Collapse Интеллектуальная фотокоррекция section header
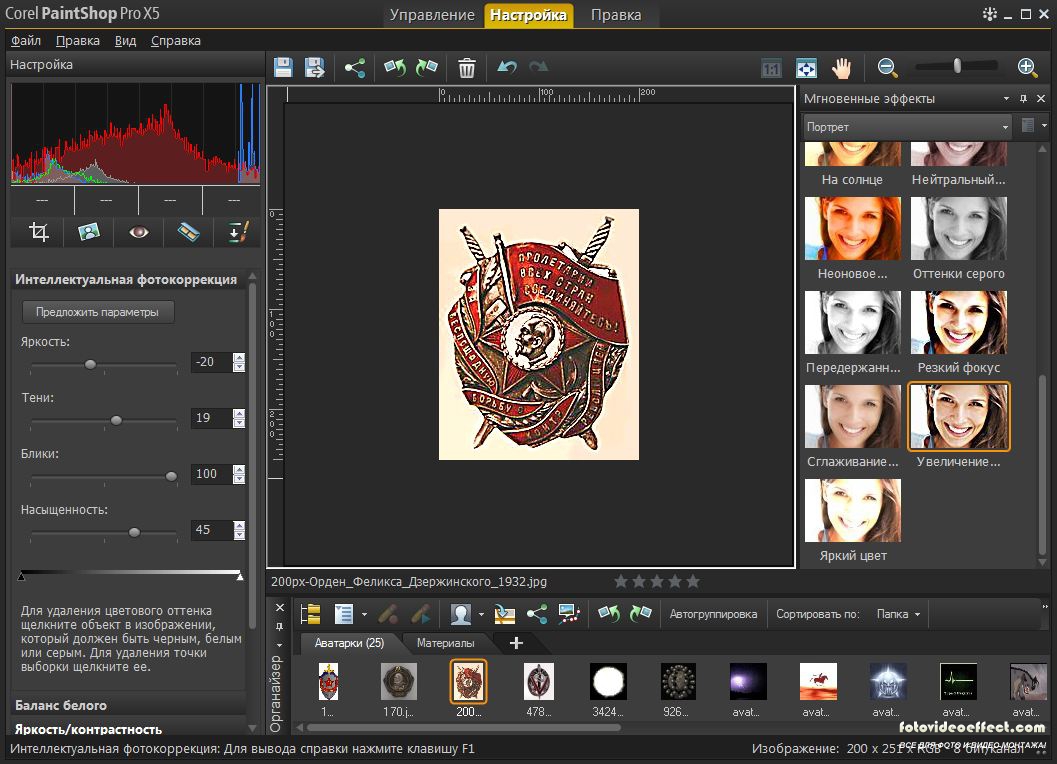This screenshot has height=764, width=1057. click(x=126, y=280)
